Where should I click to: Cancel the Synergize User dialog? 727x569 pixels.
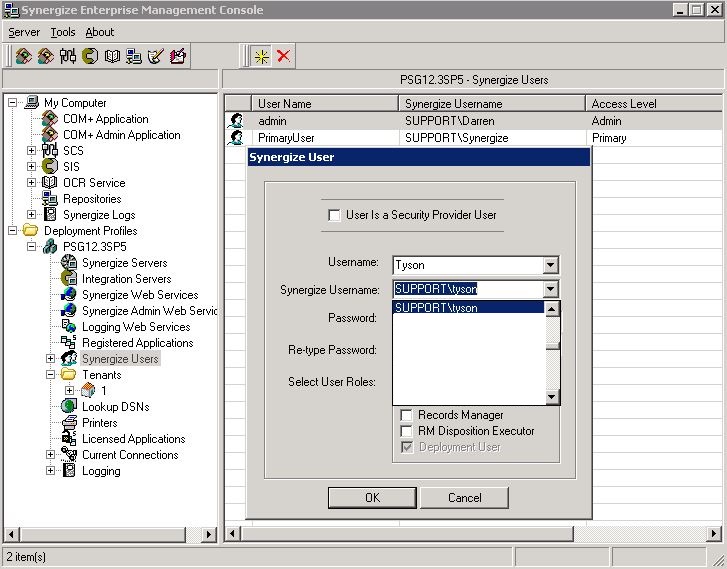point(465,498)
